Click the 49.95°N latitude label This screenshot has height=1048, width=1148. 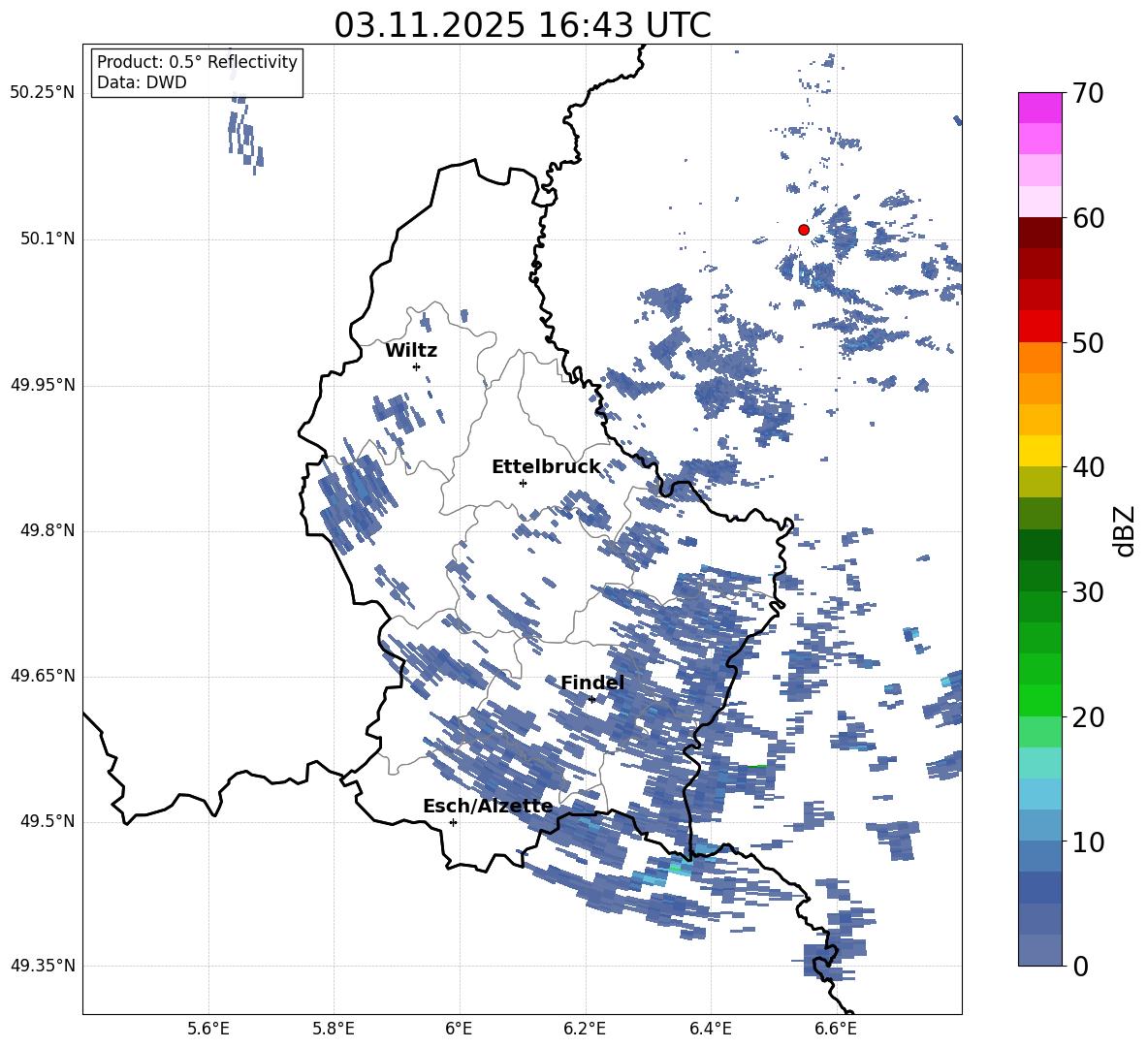click(x=43, y=385)
